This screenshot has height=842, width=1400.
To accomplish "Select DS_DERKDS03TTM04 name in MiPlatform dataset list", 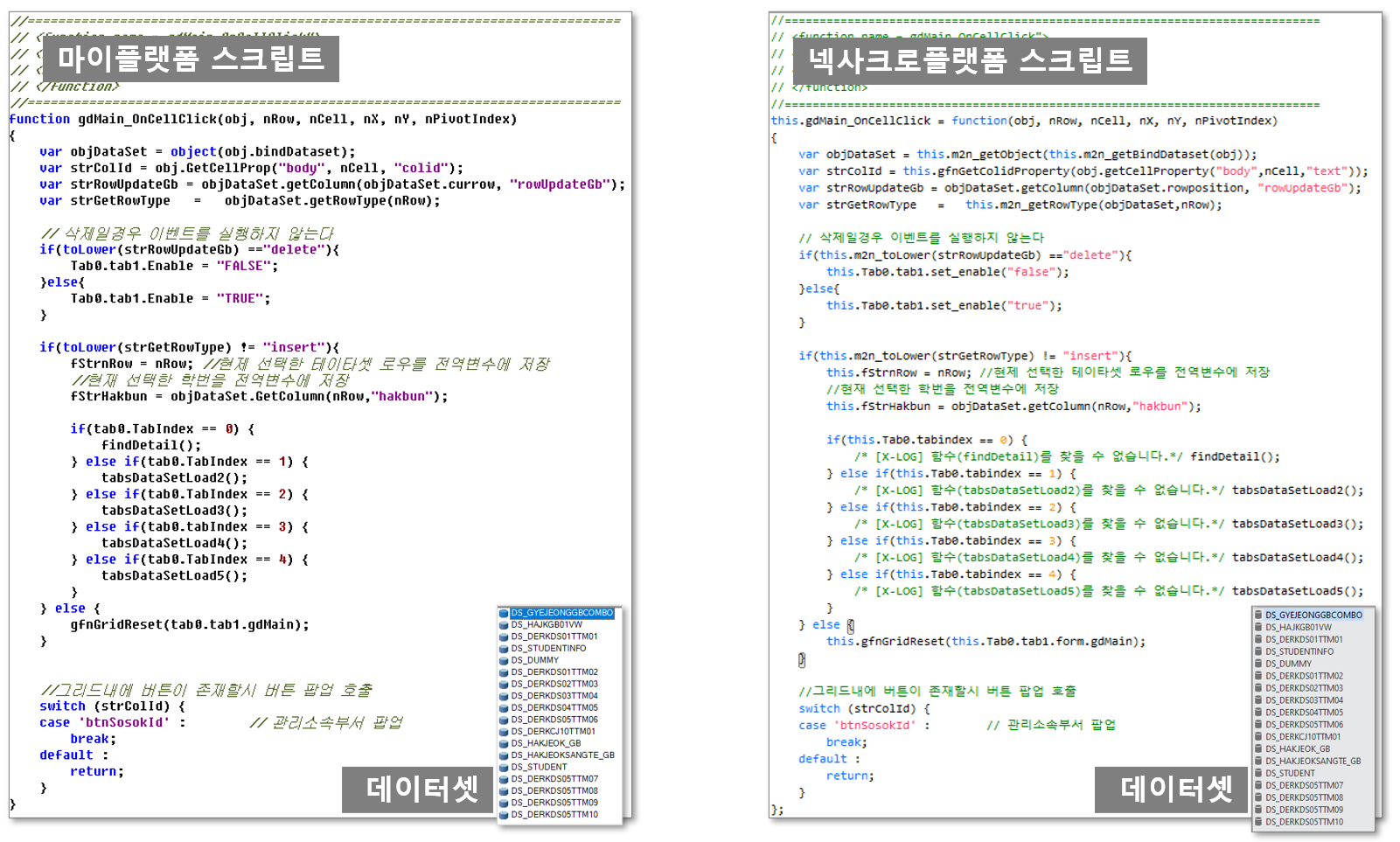I will 554,696.
